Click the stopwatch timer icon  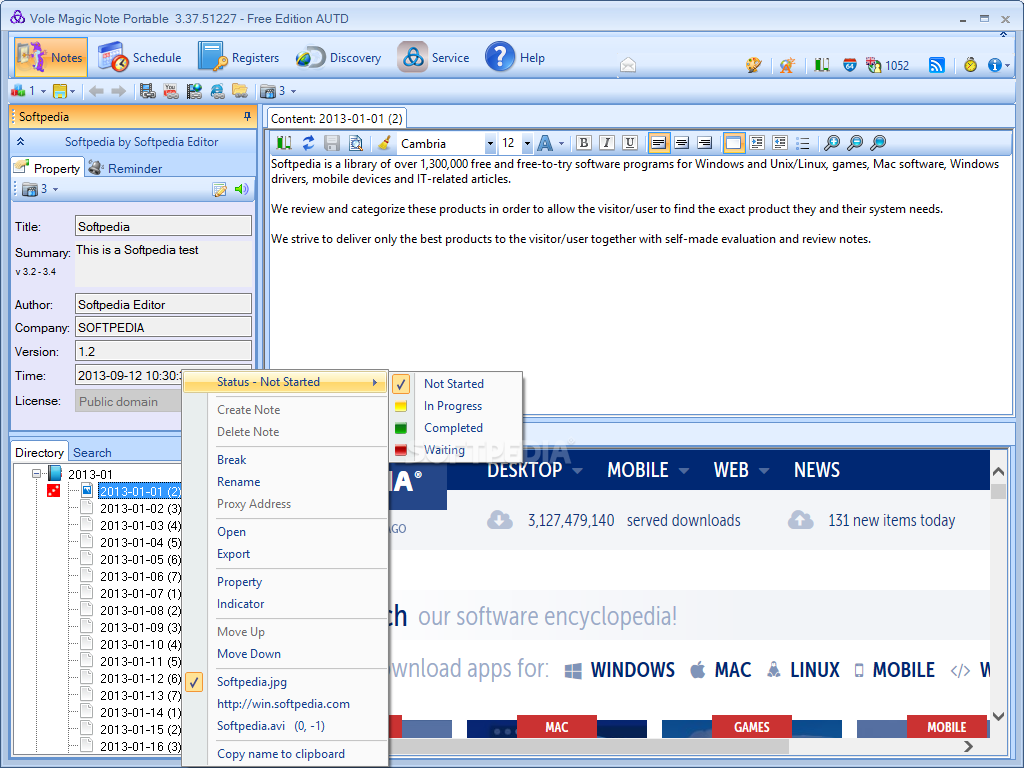click(970, 65)
